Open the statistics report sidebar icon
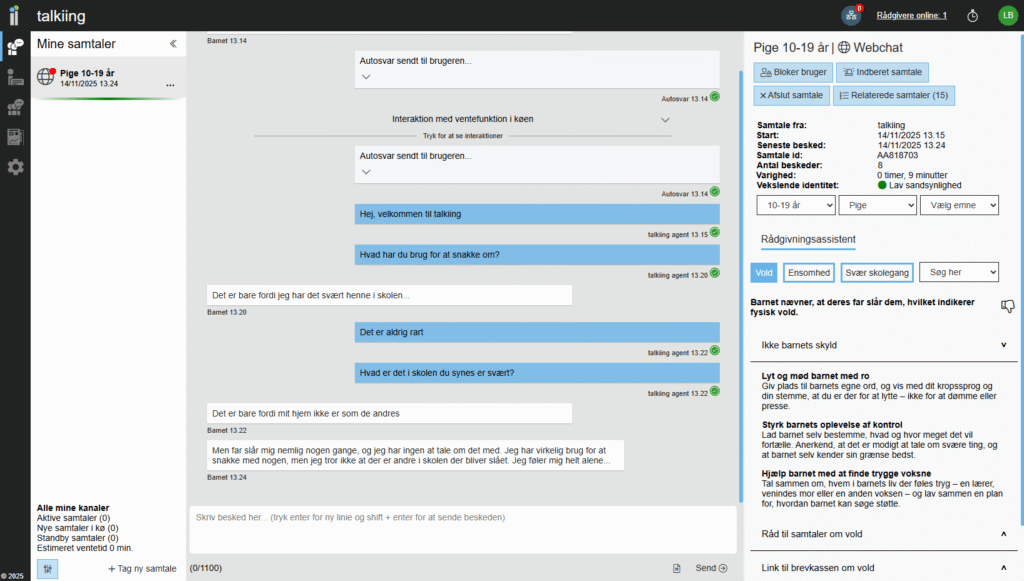The width and height of the screenshot is (1024, 581). coord(15,137)
